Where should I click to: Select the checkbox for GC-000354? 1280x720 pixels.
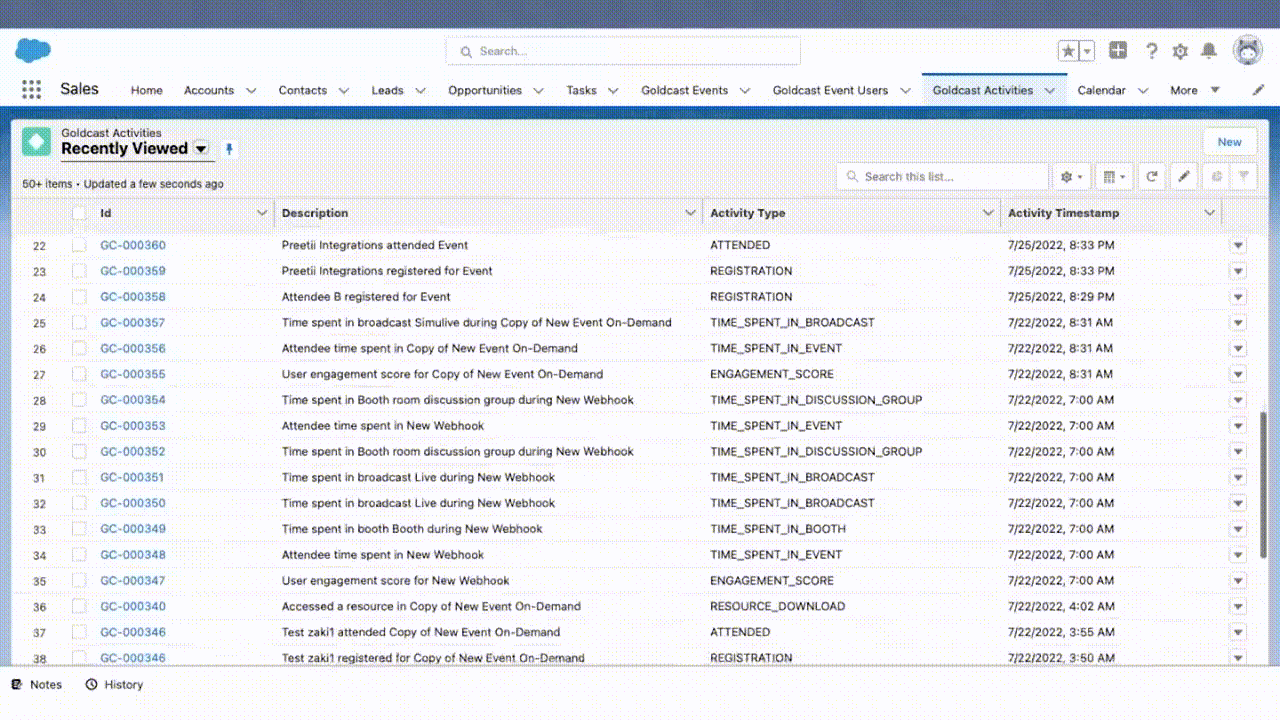coord(79,400)
